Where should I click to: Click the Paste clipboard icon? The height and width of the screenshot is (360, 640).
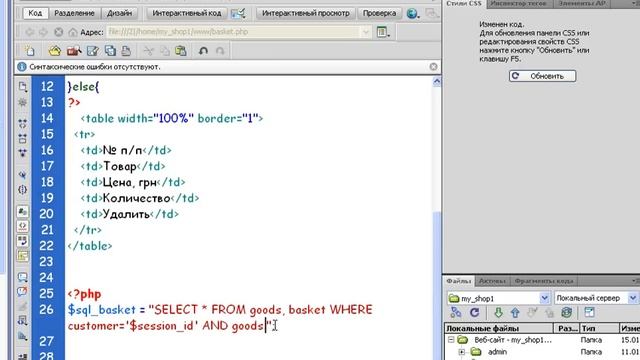pyautogui.click(x=180, y=51)
